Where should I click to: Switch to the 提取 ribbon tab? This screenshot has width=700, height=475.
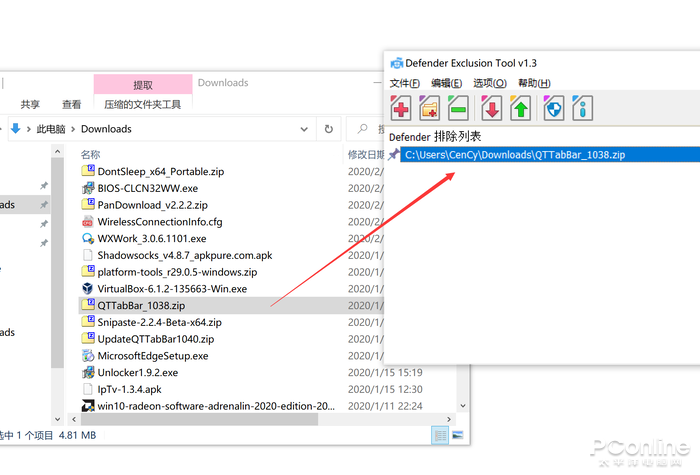pos(143,84)
